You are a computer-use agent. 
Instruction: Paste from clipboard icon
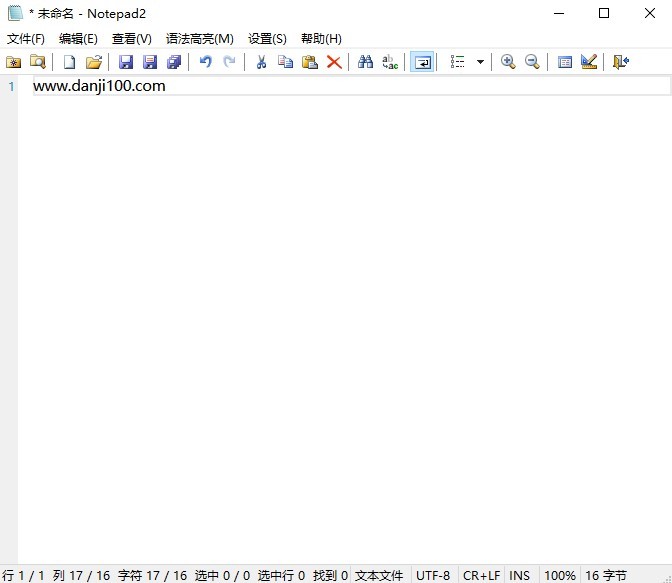[310, 62]
